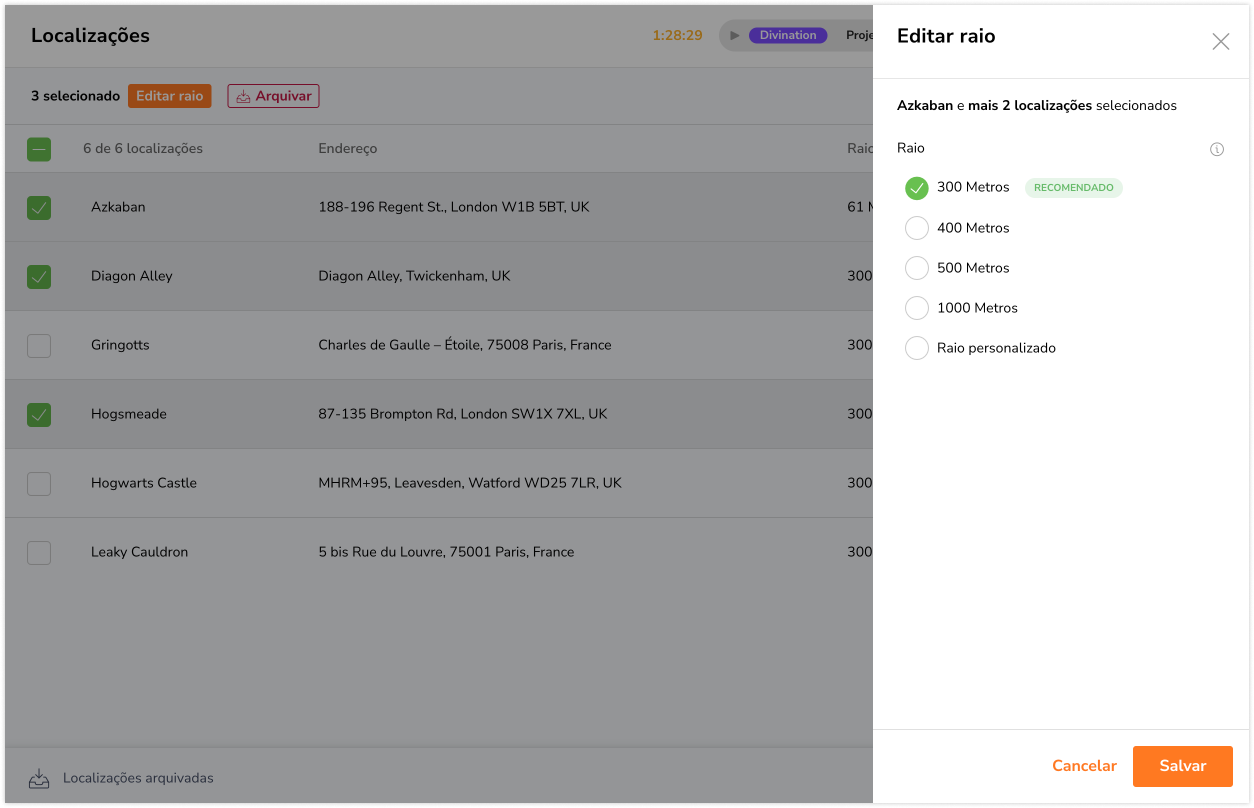Choose the 500 Metros radius
This screenshot has width=1254, height=808.
pyautogui.click(x=916, y=268)
